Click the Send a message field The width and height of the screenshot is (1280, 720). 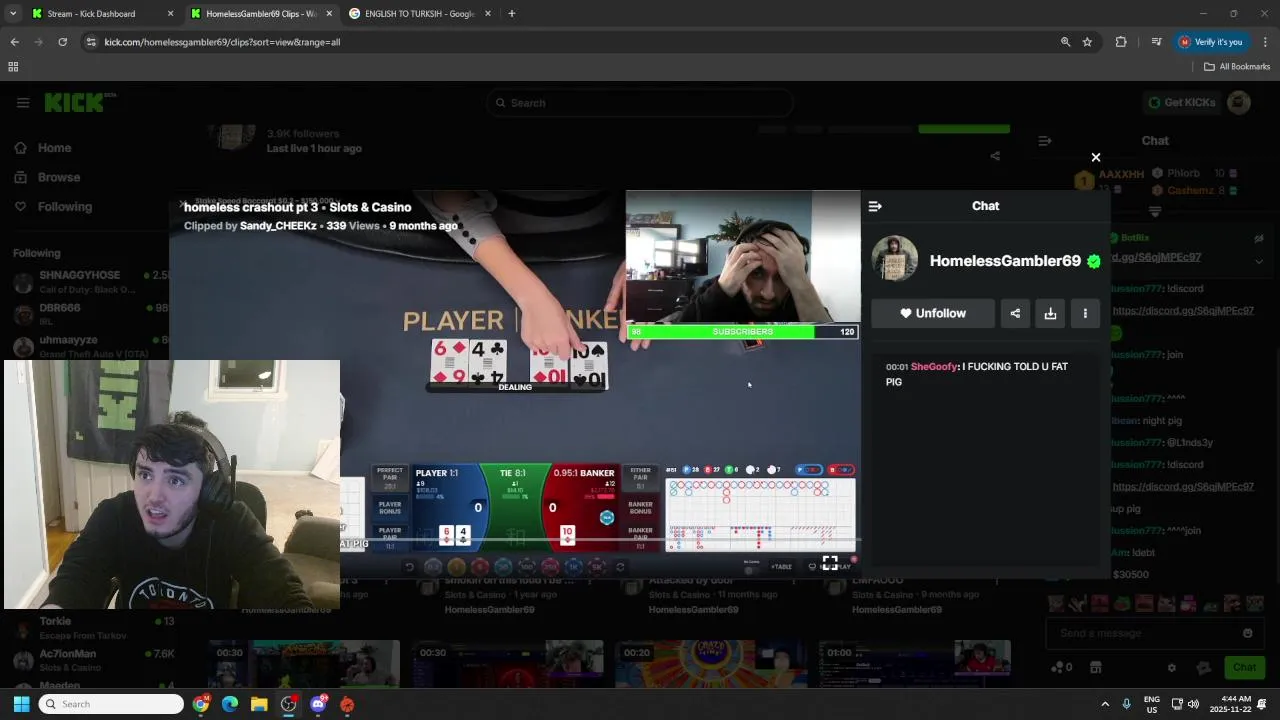(1145, 633)
